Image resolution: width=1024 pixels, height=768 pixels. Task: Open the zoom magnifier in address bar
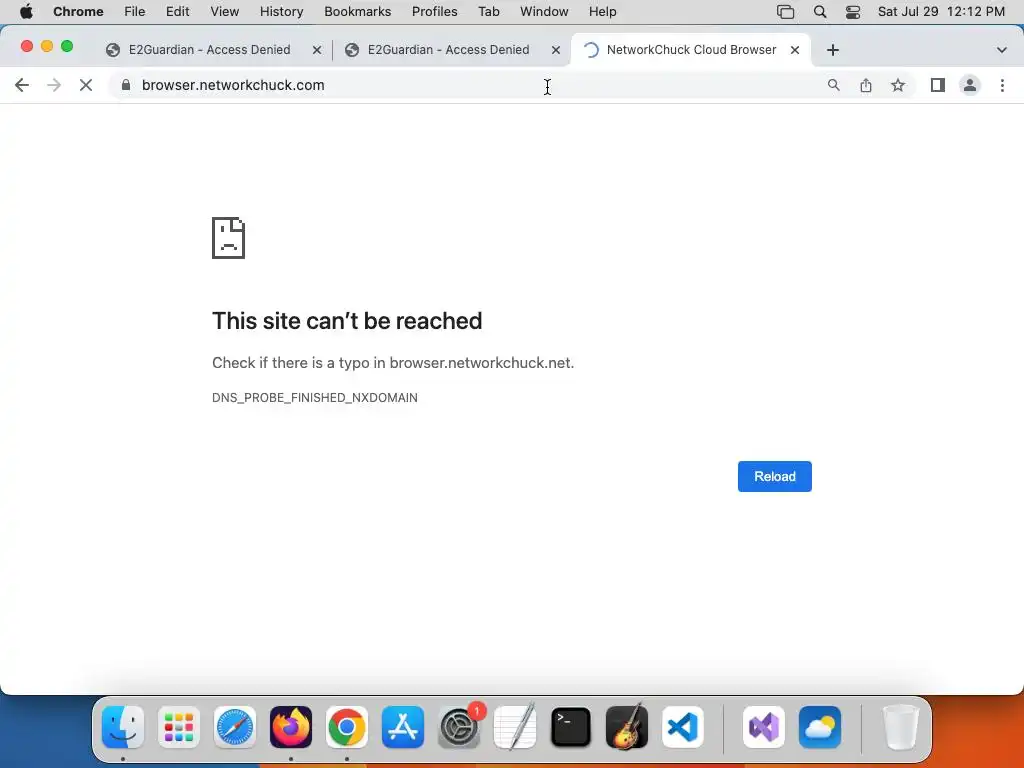833,85
